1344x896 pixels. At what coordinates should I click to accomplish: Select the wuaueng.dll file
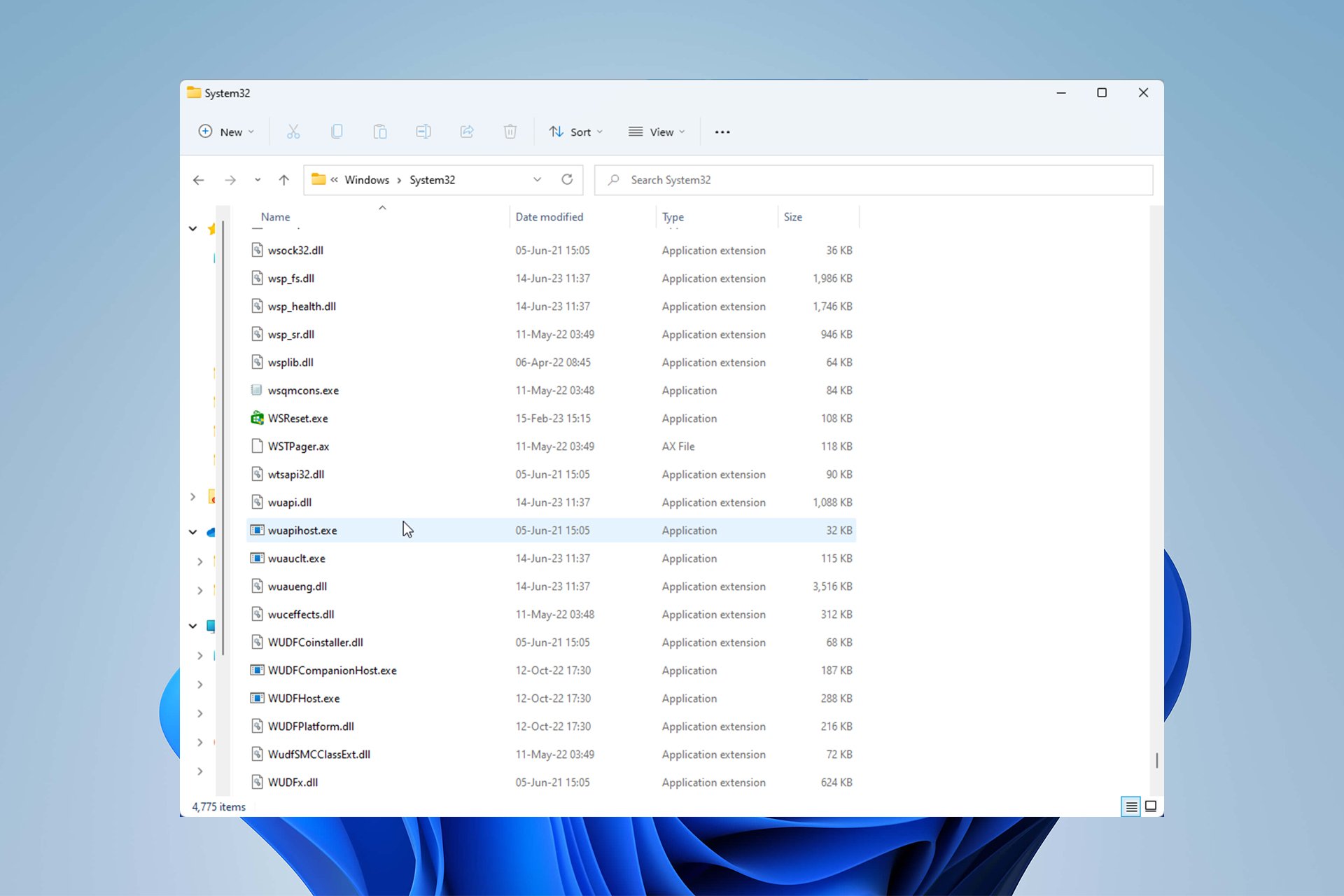tap(552, 586)
